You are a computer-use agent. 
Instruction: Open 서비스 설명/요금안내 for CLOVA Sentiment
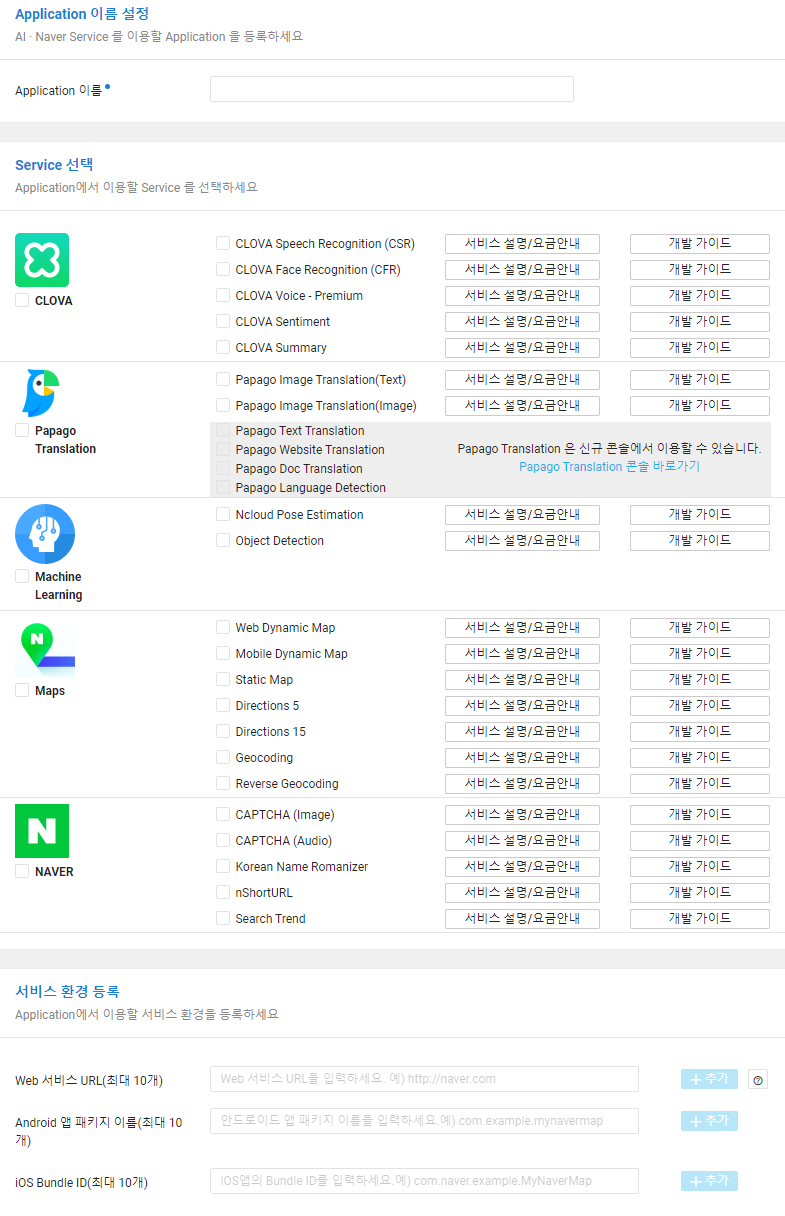tap(522, 321)
